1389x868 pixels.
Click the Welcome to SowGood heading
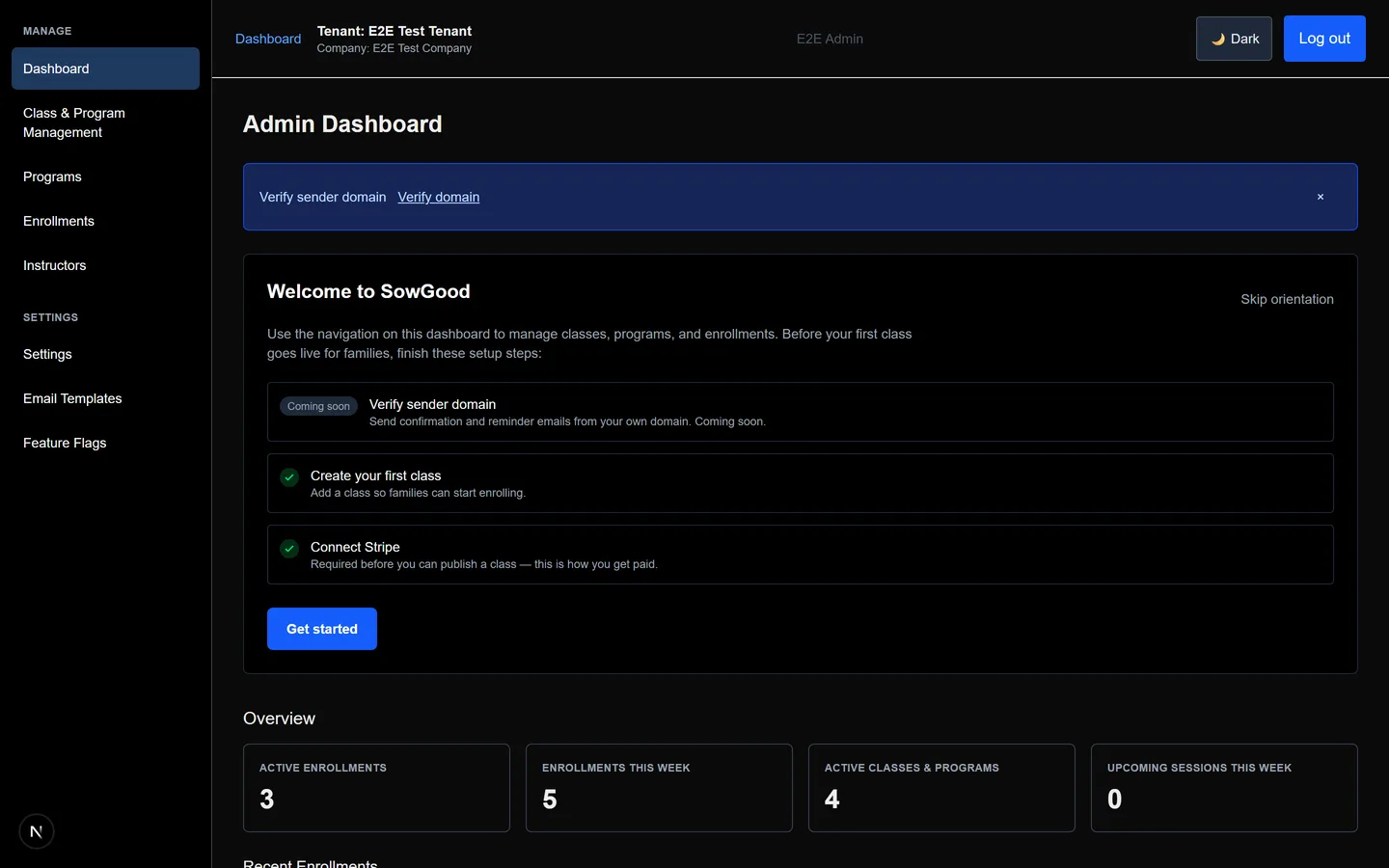click(368, 291)
